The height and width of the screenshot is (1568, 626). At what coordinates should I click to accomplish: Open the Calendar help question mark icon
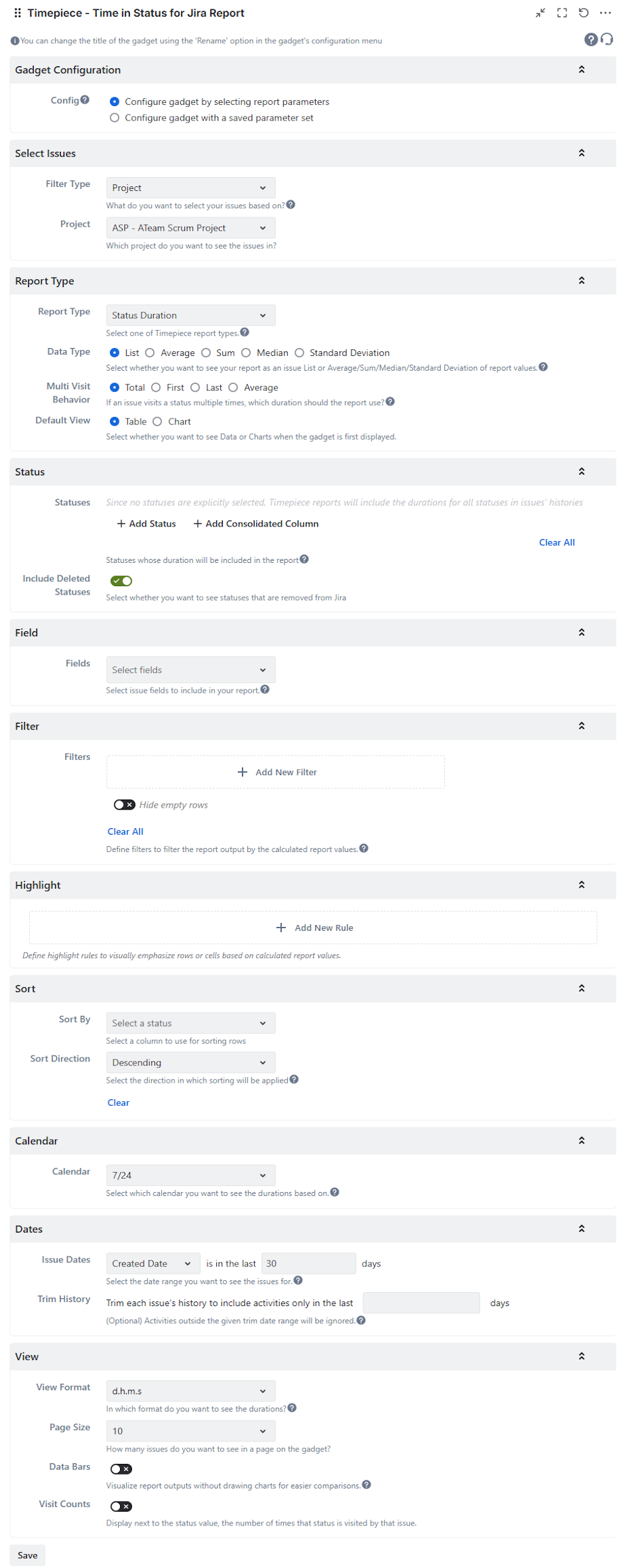pyautogui.click(x=335, y=1192)
